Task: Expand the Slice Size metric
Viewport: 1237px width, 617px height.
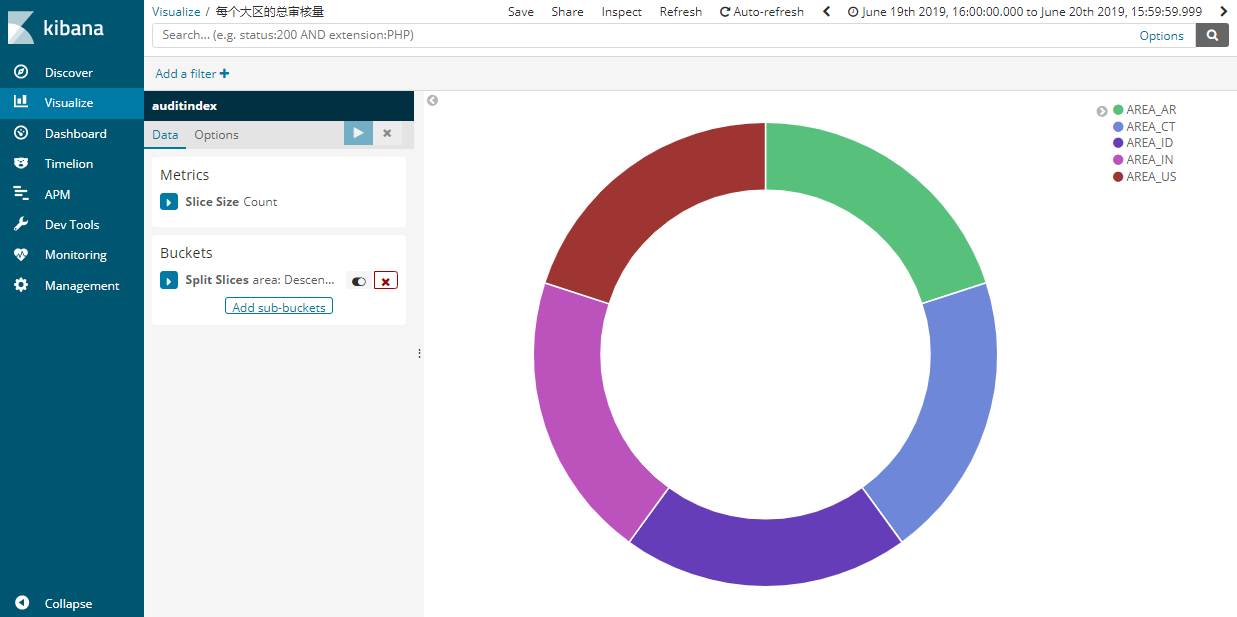Action: tap(169, 202)
